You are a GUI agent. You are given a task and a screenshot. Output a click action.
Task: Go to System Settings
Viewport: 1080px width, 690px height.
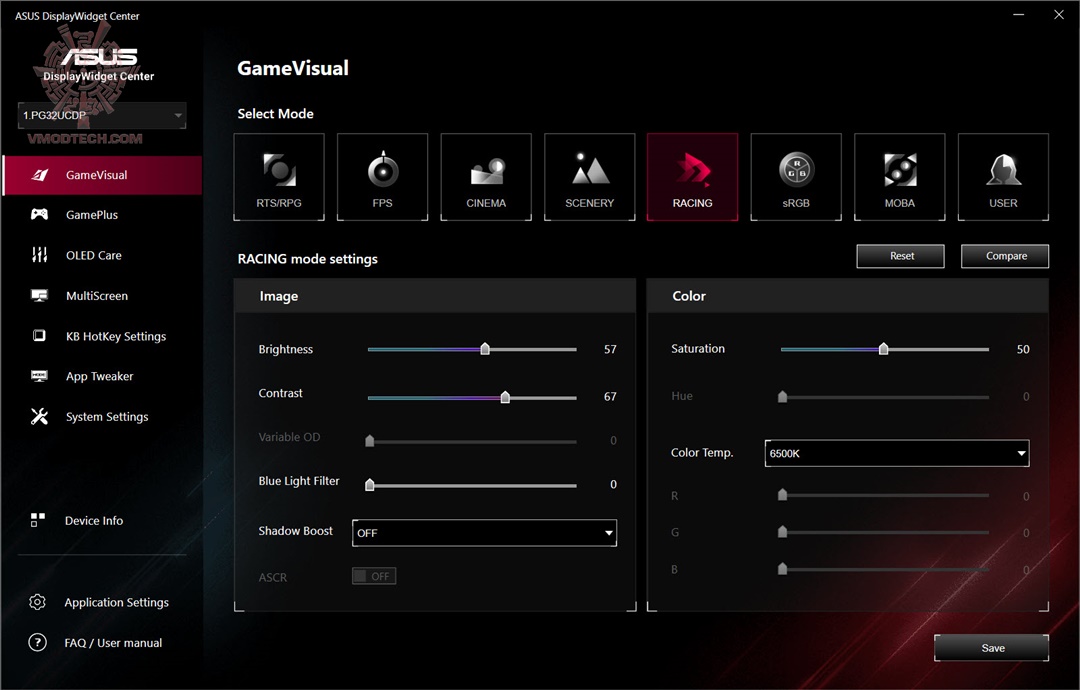tap(107, 417)
